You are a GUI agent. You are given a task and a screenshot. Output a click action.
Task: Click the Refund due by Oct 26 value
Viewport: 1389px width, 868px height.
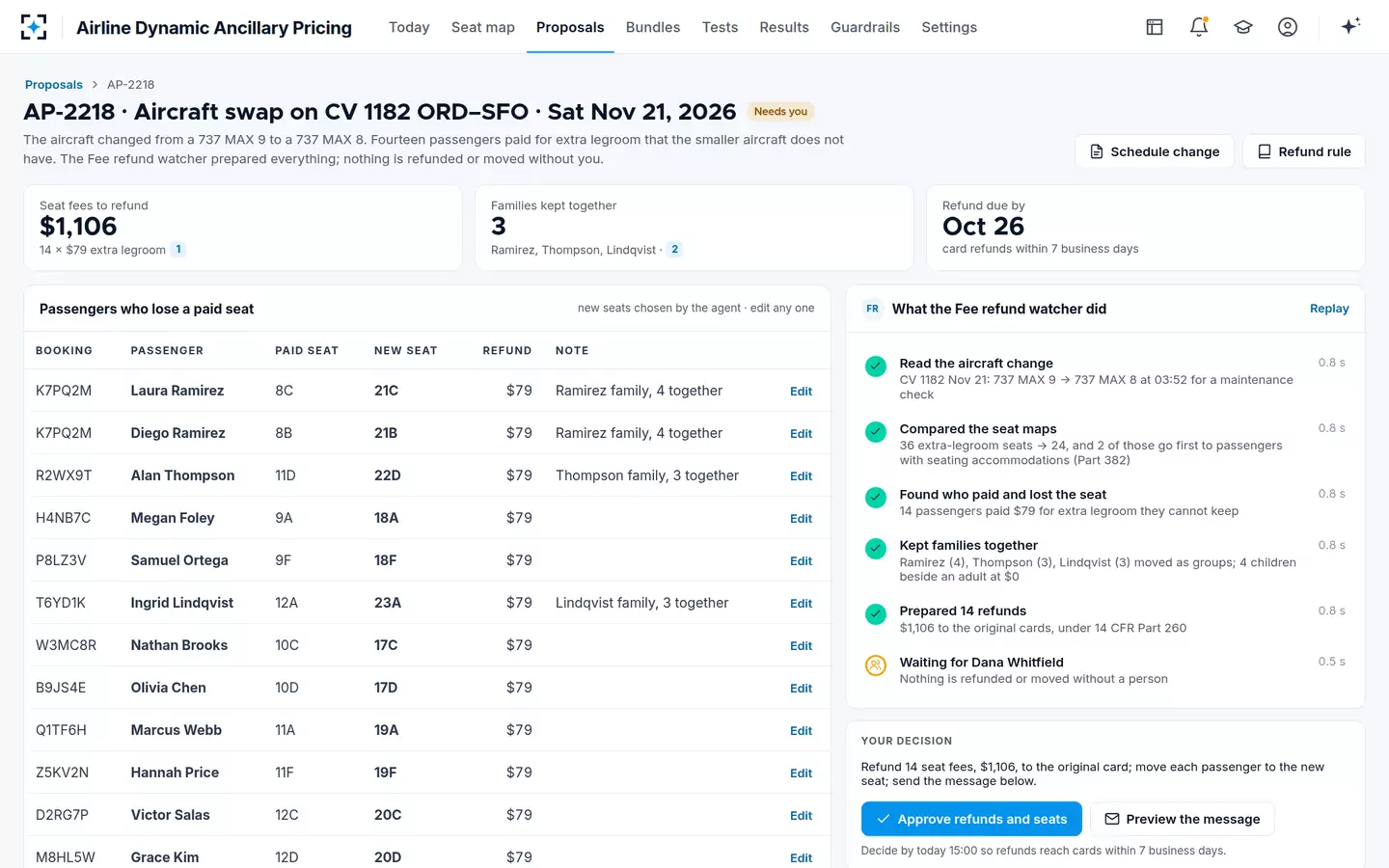(983, 227)
